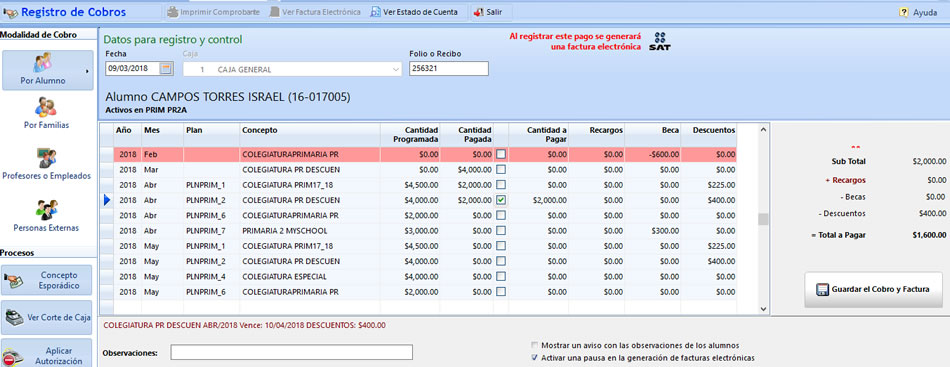The height and width of the screenshot is (367, 950).
Task: Check the May PLNPRIM_4 row checkbox
Action: [501, 276]
